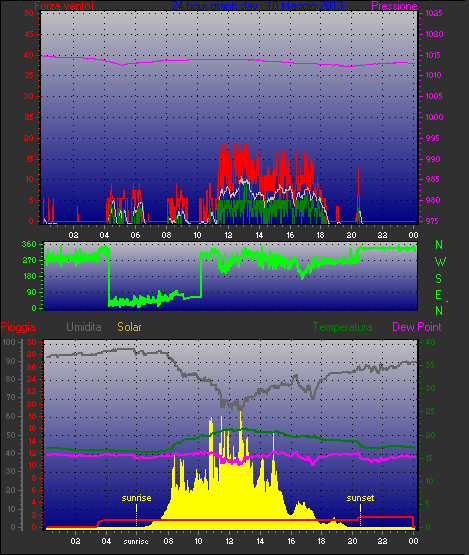This screenshot has width=469, height=555.
Task: Click '45' on the red wind speed axis
Action: [29, 34]
